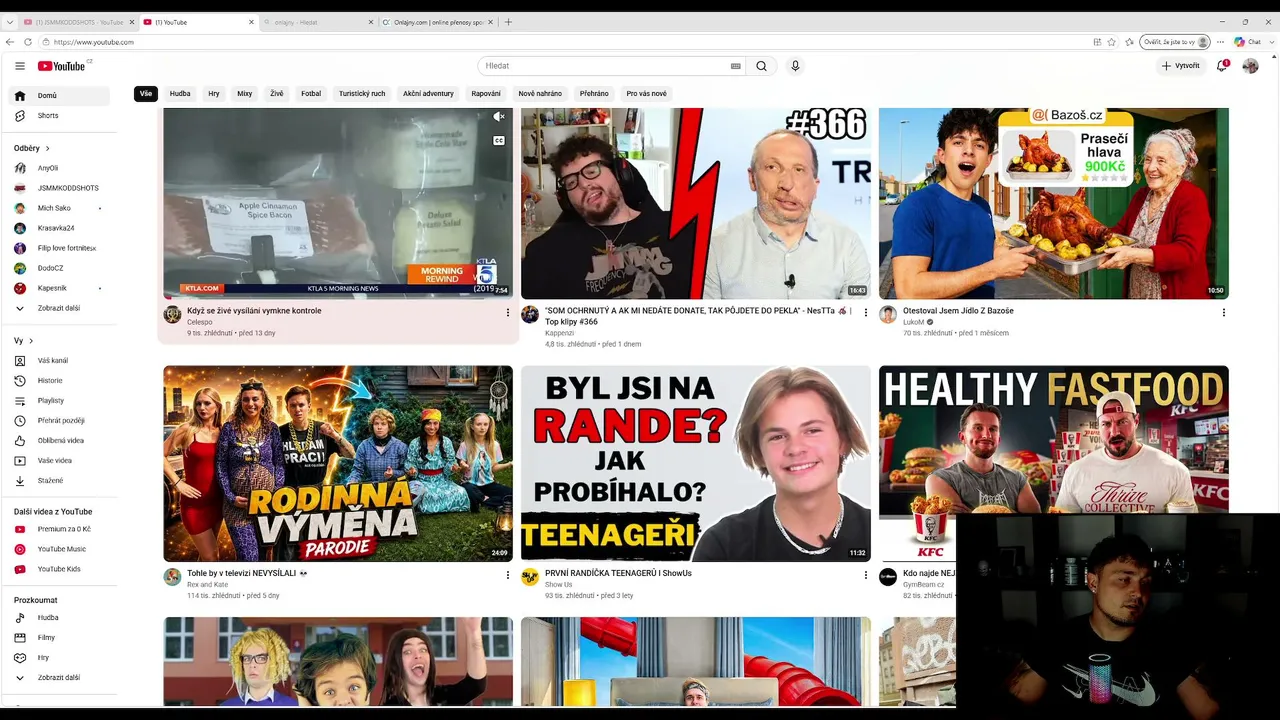
Task: Click the YouTube logo
Action: coord(62,66)
